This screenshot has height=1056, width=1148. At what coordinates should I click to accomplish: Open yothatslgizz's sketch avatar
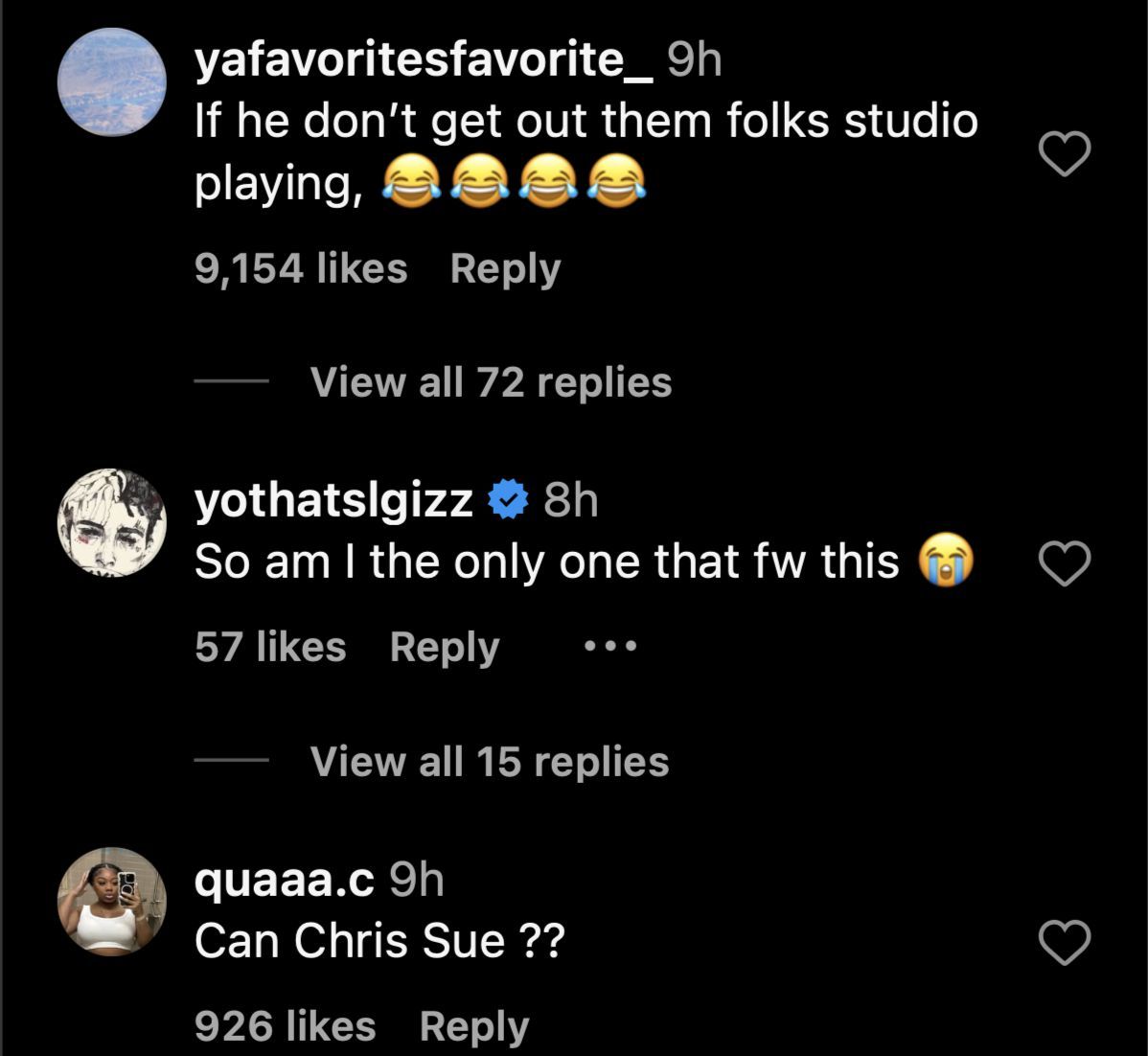tap(112, 522)
